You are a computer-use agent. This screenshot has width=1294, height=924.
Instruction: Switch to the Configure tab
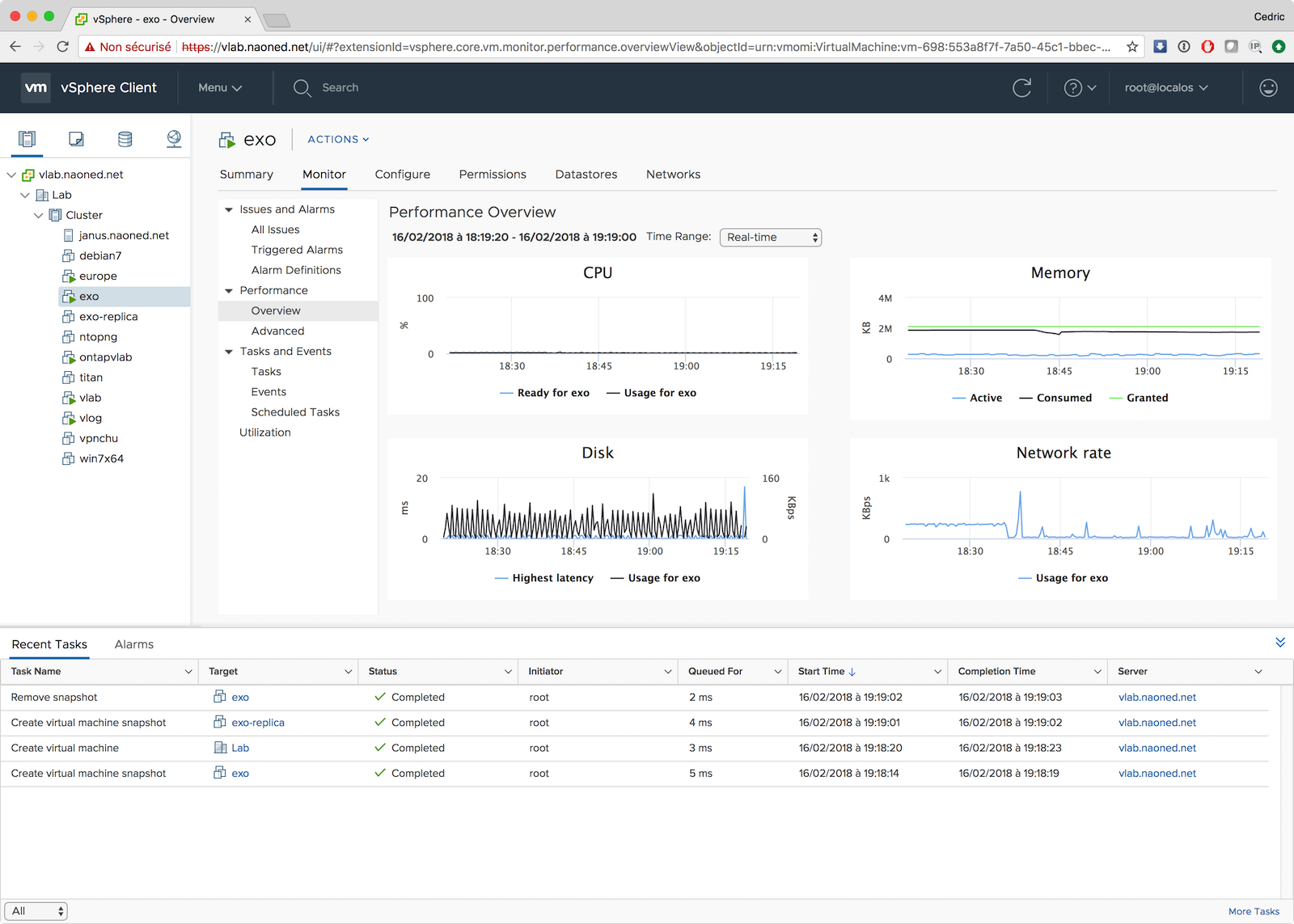[403, 175]
